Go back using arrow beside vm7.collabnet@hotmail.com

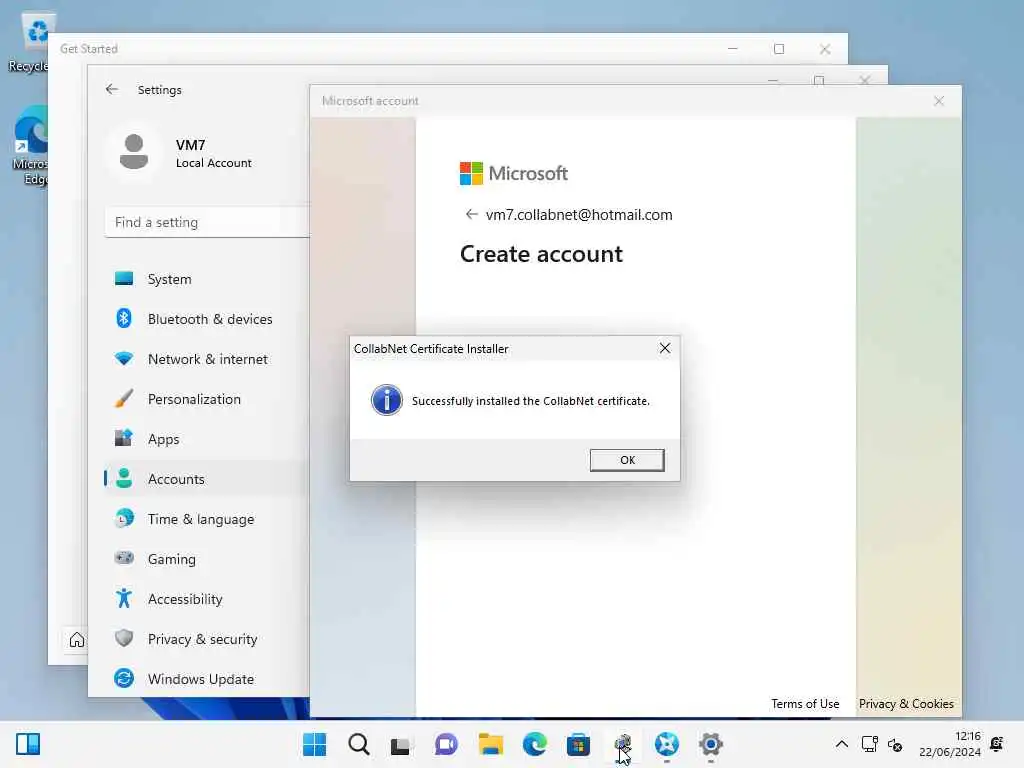[x=471, y=214]
